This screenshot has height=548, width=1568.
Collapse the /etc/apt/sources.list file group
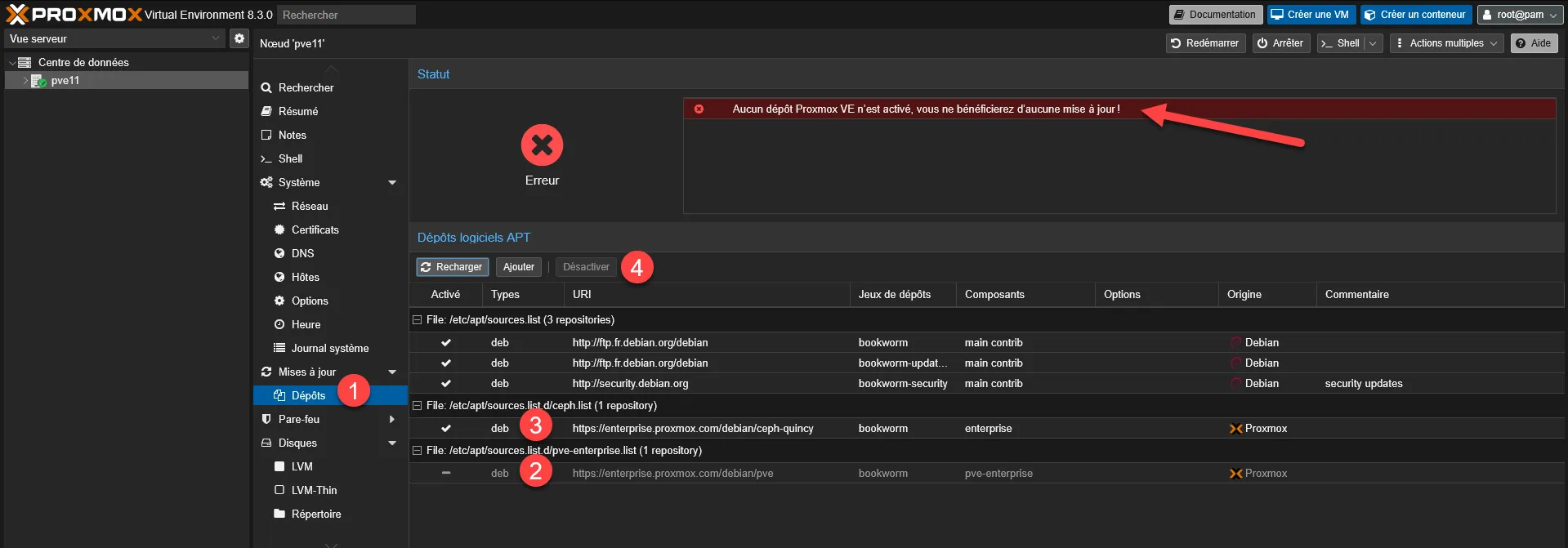click(417, 320)
